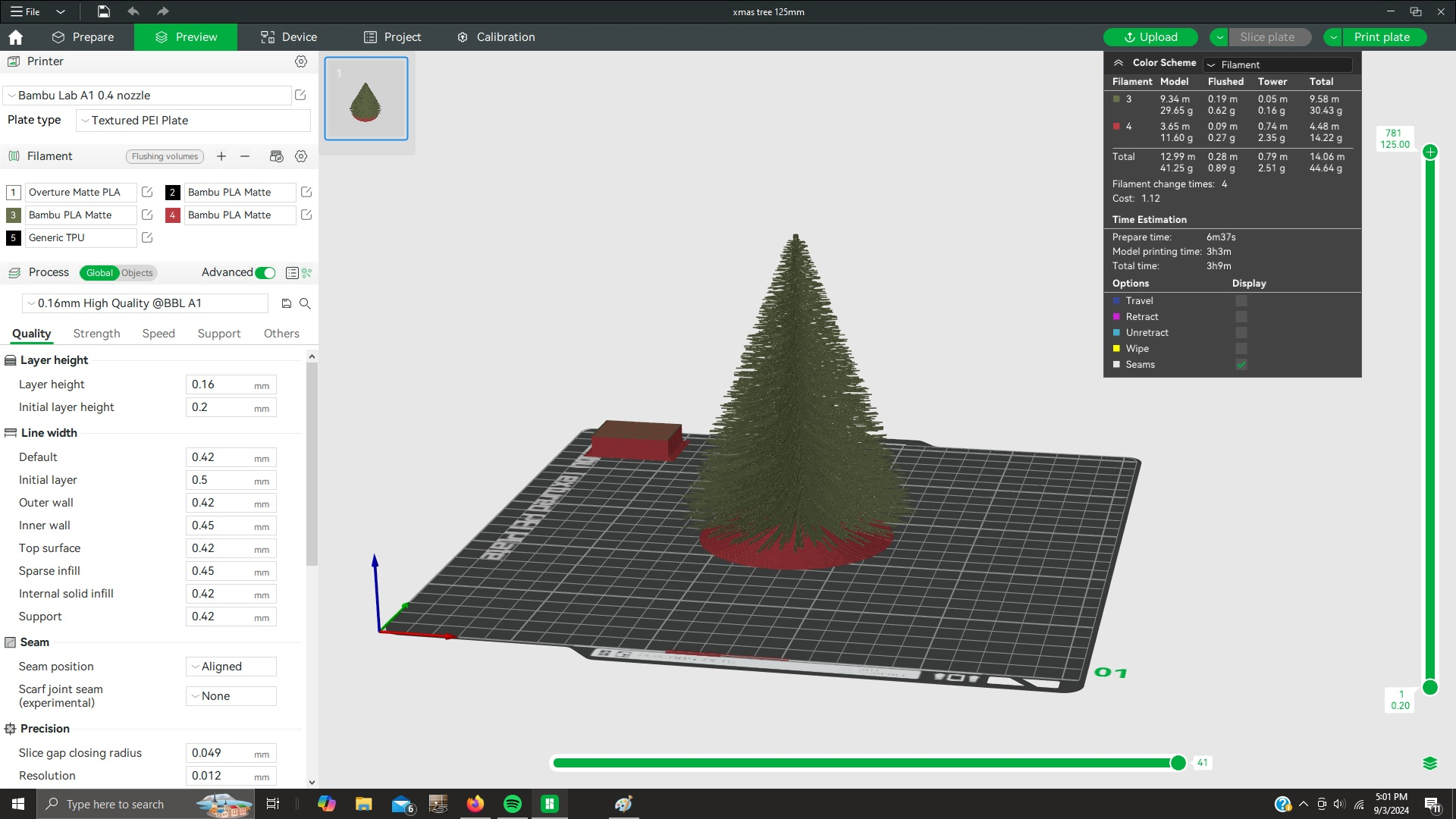Click the Upload button
The width and height of the screenshot is (1456, 819).
coord(1150,36)
